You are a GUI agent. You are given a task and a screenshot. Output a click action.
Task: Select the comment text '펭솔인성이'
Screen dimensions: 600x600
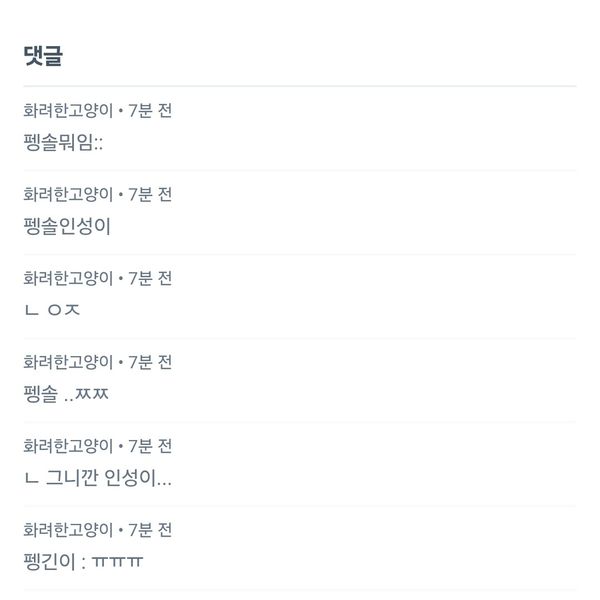point(66,226)
